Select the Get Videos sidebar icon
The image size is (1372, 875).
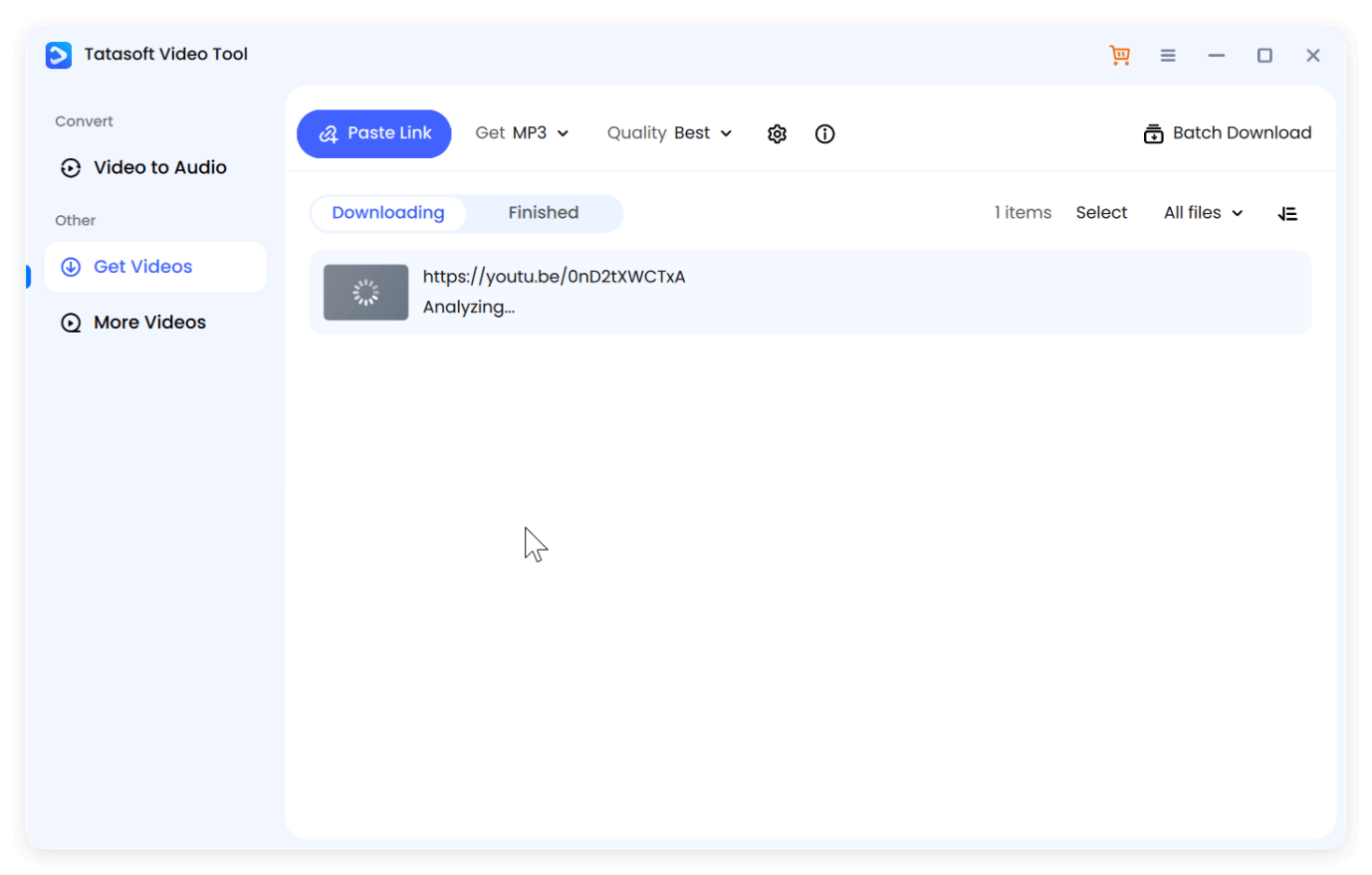tap(70, 267)
